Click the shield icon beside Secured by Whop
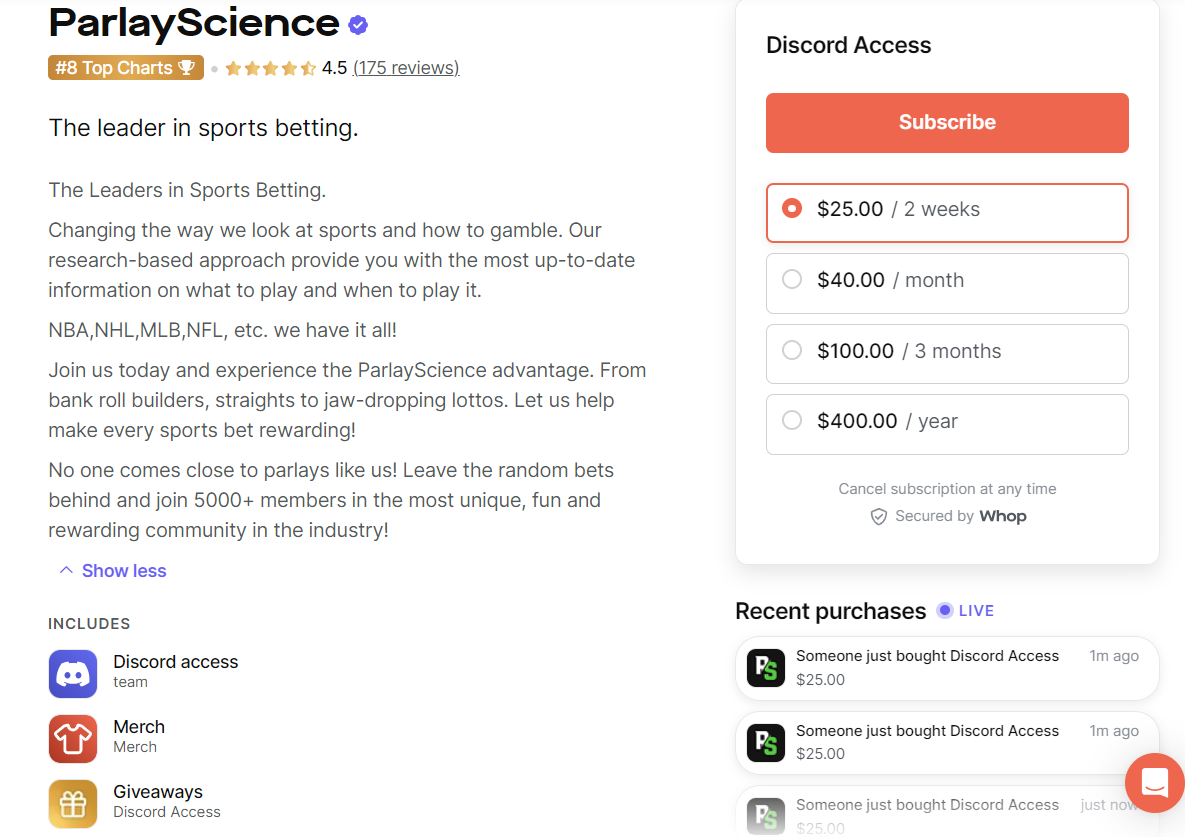This screenshot has width=1185, height=837. tap(878, 516)
